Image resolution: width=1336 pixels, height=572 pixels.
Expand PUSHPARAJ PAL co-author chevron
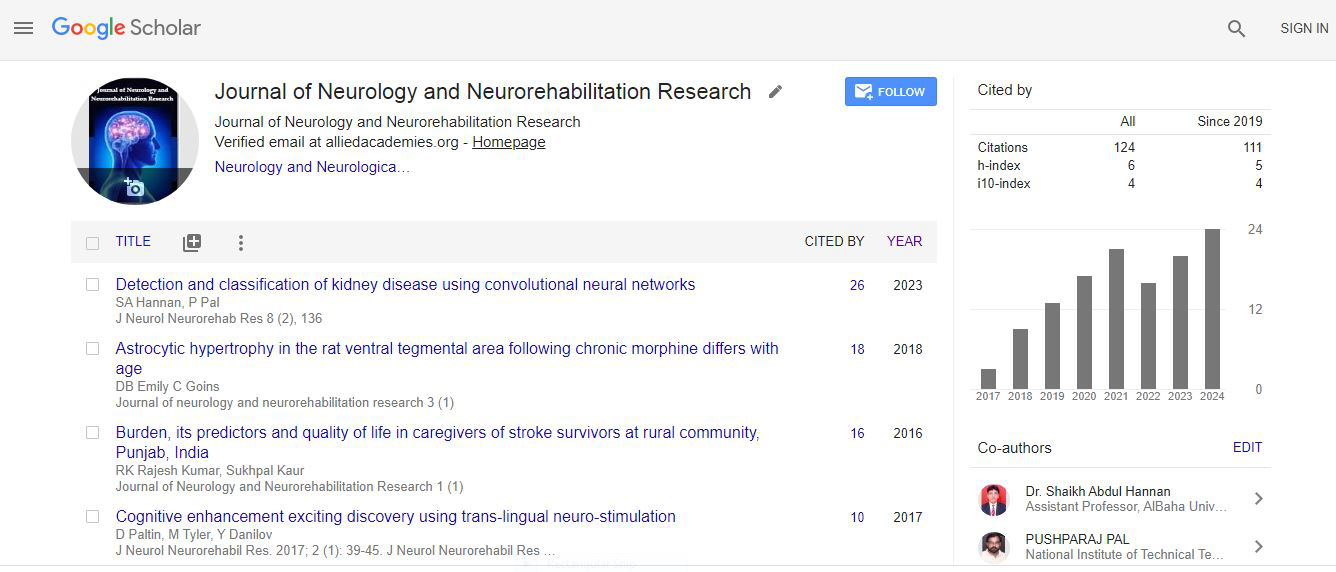click(x=1258, y=546)
